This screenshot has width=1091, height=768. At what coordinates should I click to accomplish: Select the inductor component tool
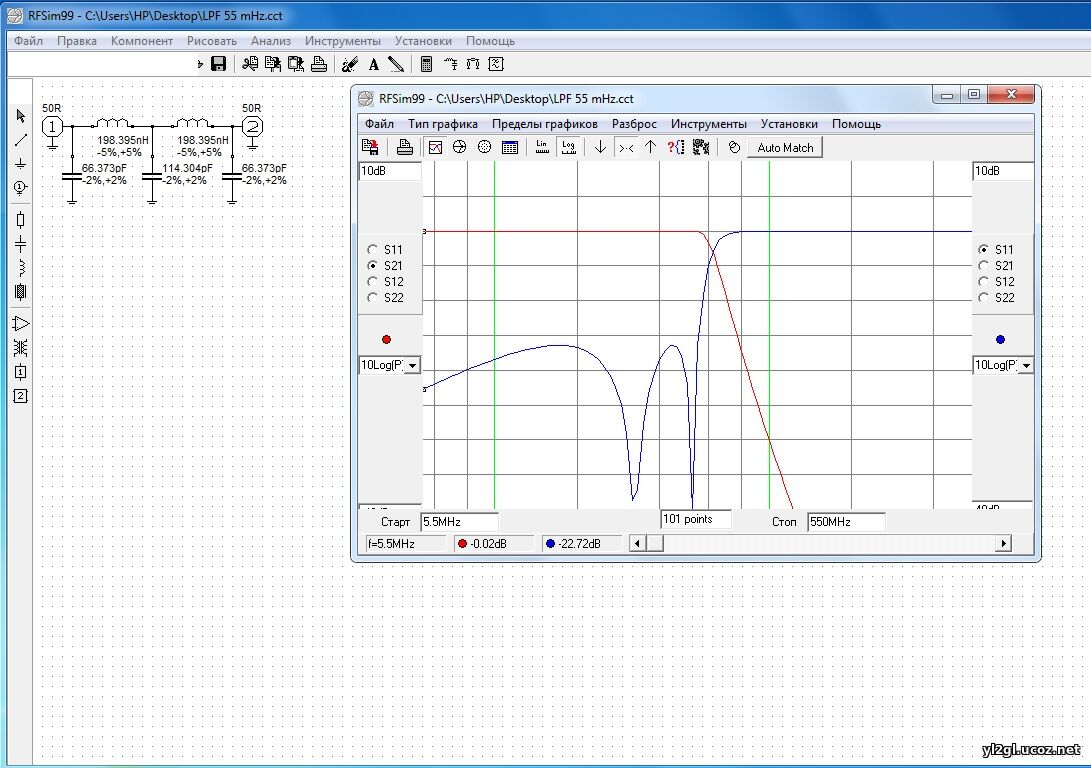[x=20, y=267]
